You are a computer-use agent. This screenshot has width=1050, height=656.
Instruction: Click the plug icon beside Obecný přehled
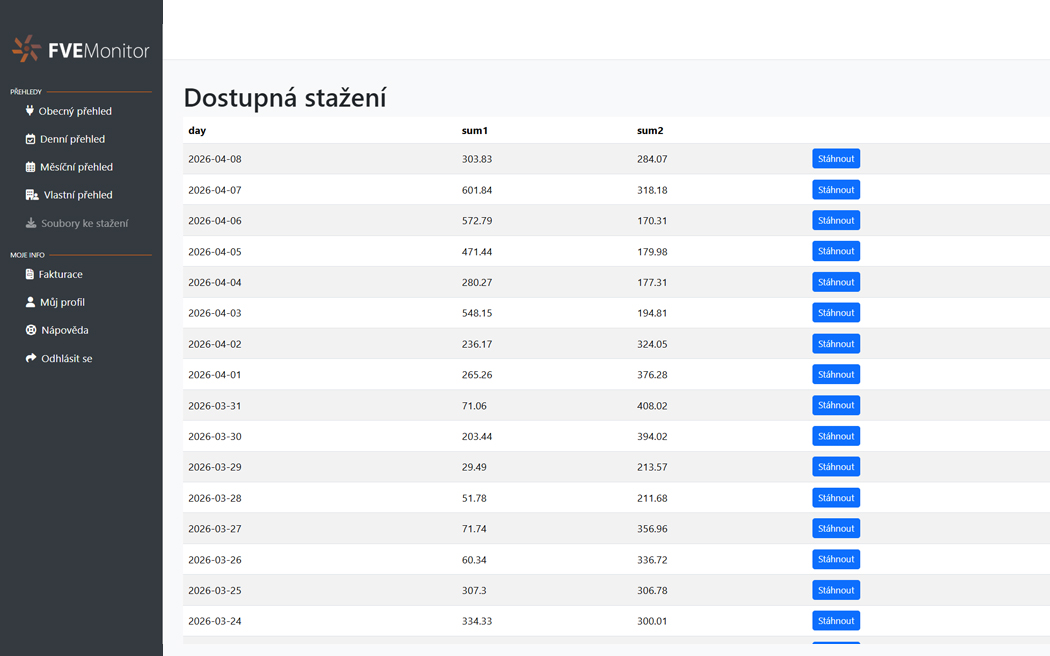pyautogui.click(x=30, y=111)
